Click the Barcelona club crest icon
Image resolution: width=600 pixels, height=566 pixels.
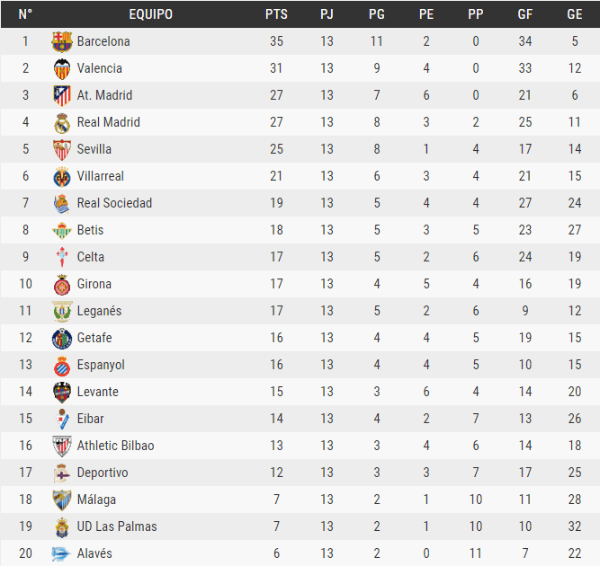(x=62, y=42)
